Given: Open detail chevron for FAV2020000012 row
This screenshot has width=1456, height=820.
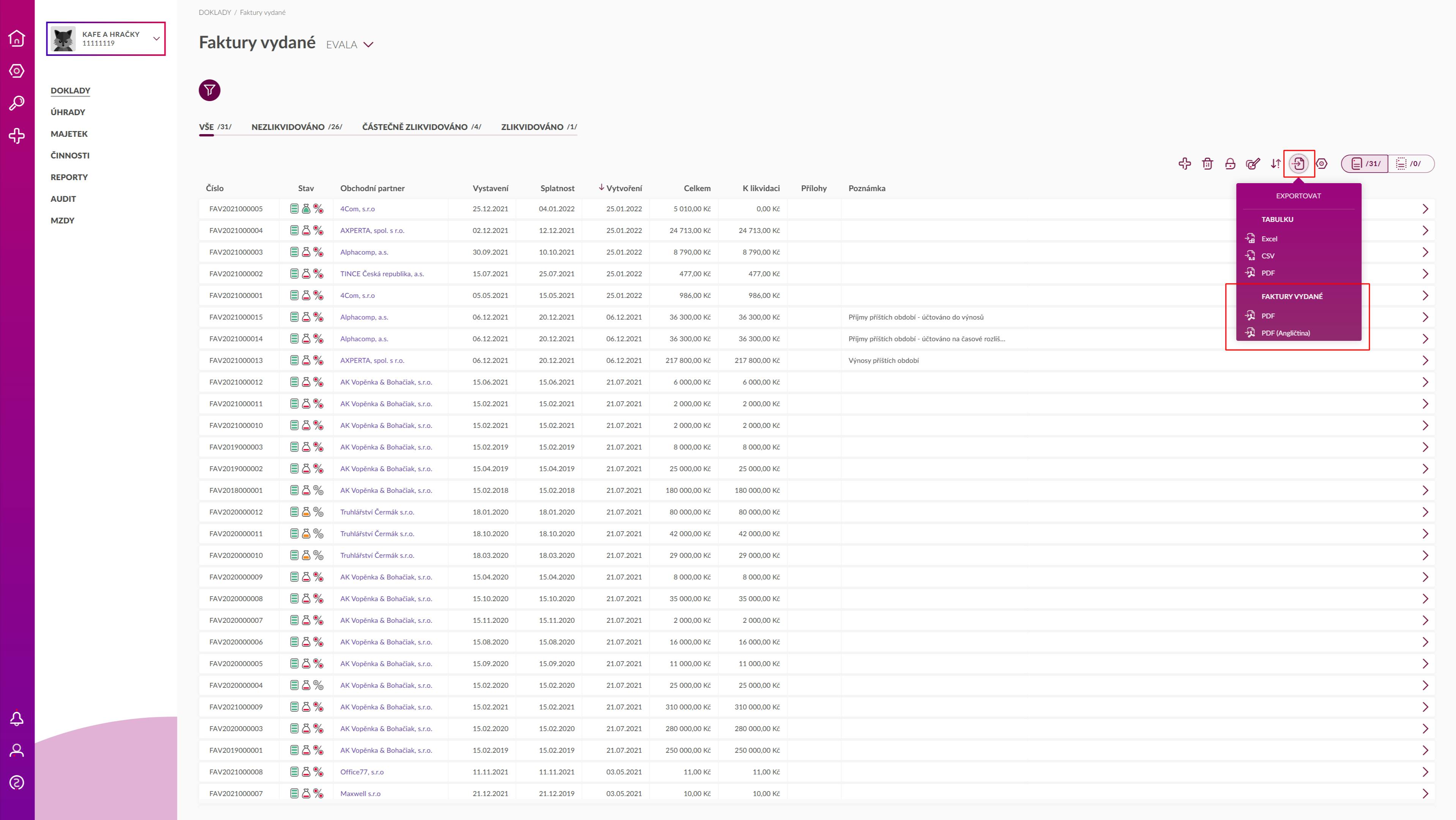Looking at the screenshot, I should tap(1425, 512).
